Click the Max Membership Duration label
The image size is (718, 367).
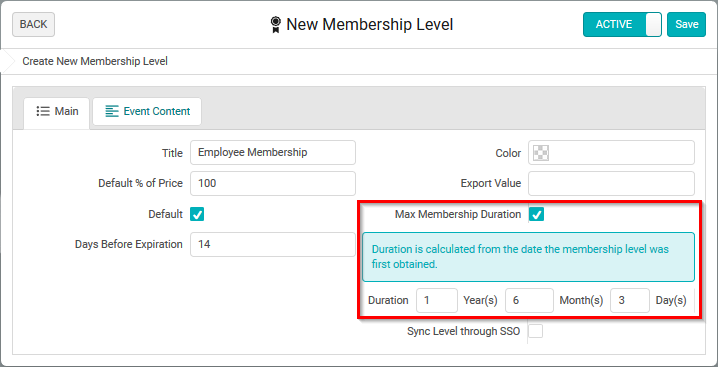coord(458,214)
